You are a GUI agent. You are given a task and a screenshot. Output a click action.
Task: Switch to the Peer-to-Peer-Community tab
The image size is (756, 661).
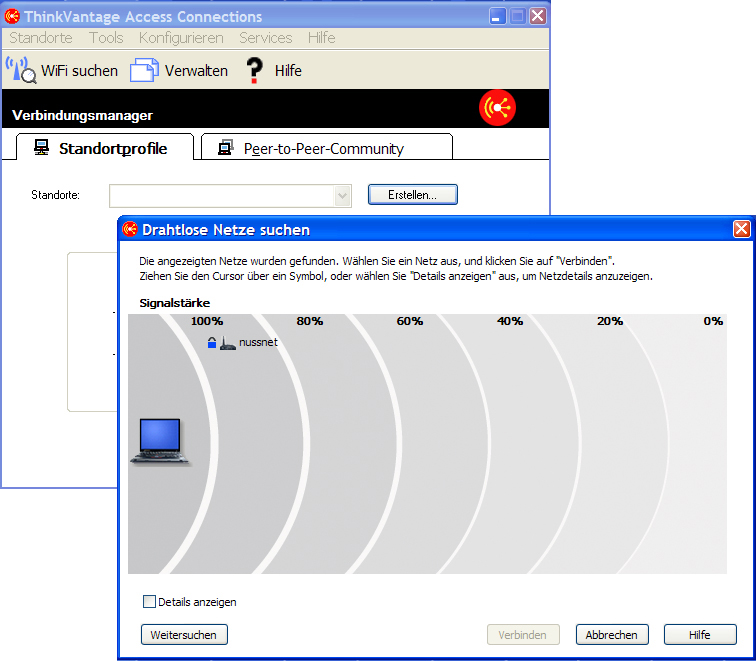(327, 147)
